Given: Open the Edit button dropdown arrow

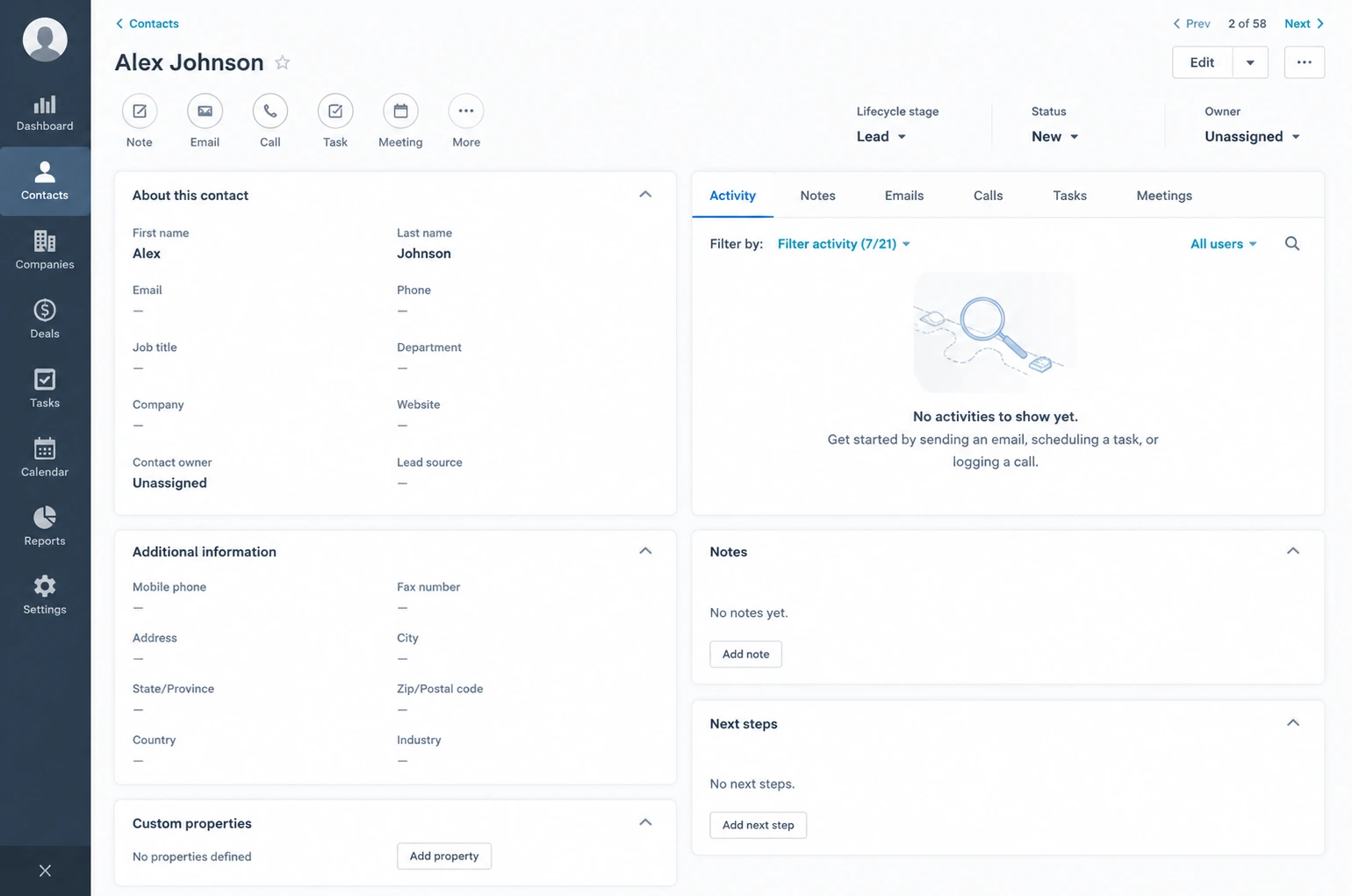Looking at the screenshot, I should (1250, 62).
